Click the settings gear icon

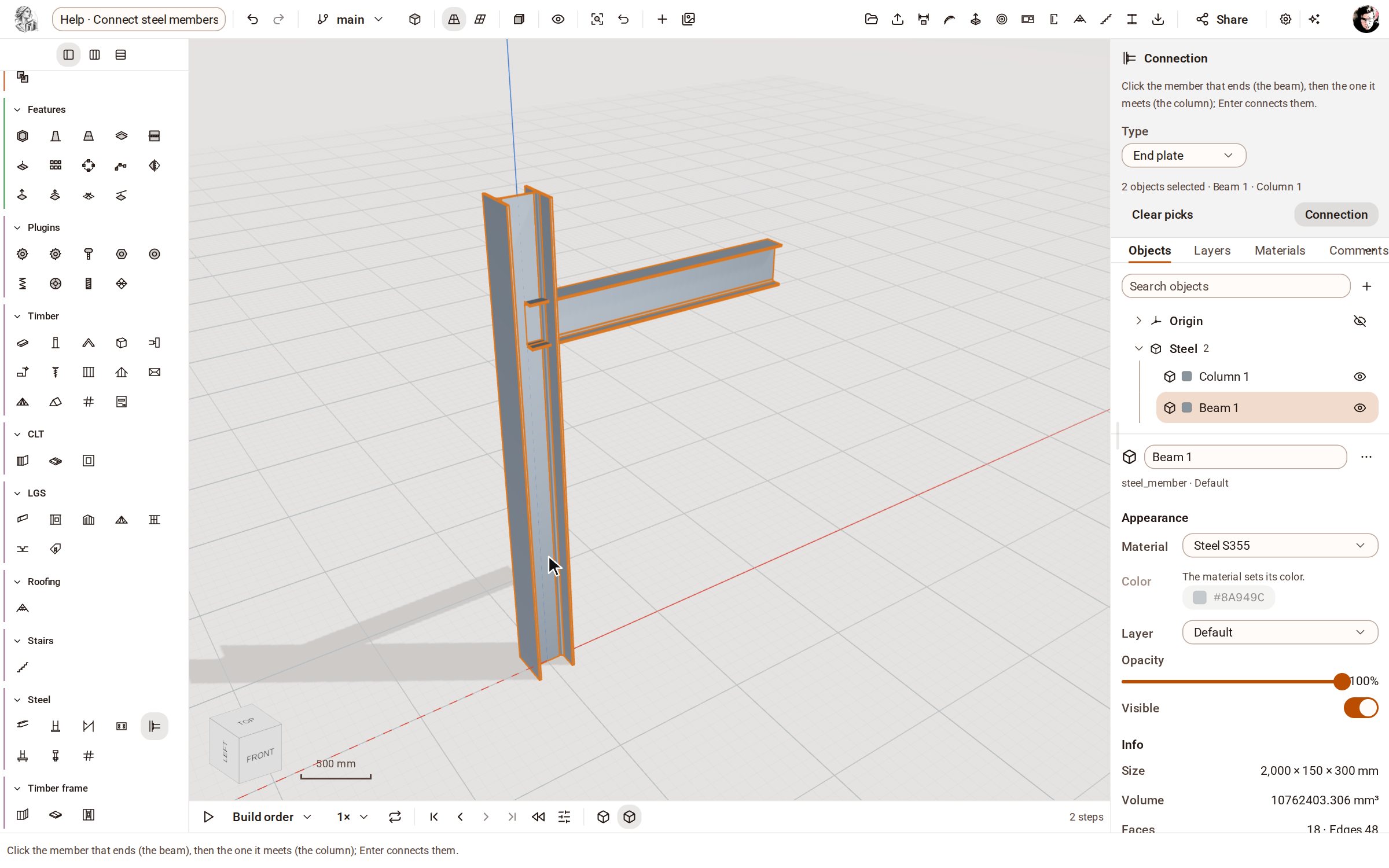[x=1285, y=19]
